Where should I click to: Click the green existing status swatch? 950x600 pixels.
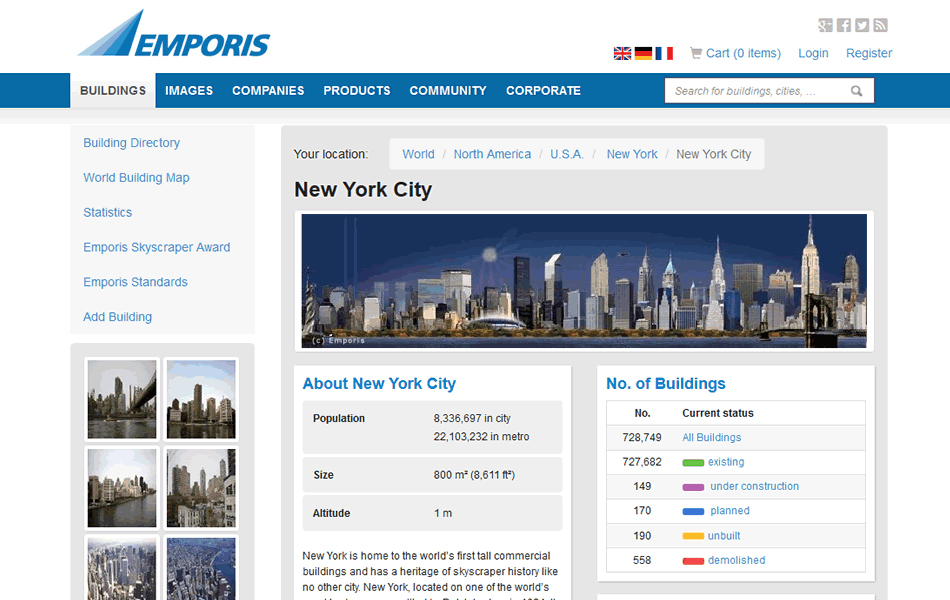[693, 463]
